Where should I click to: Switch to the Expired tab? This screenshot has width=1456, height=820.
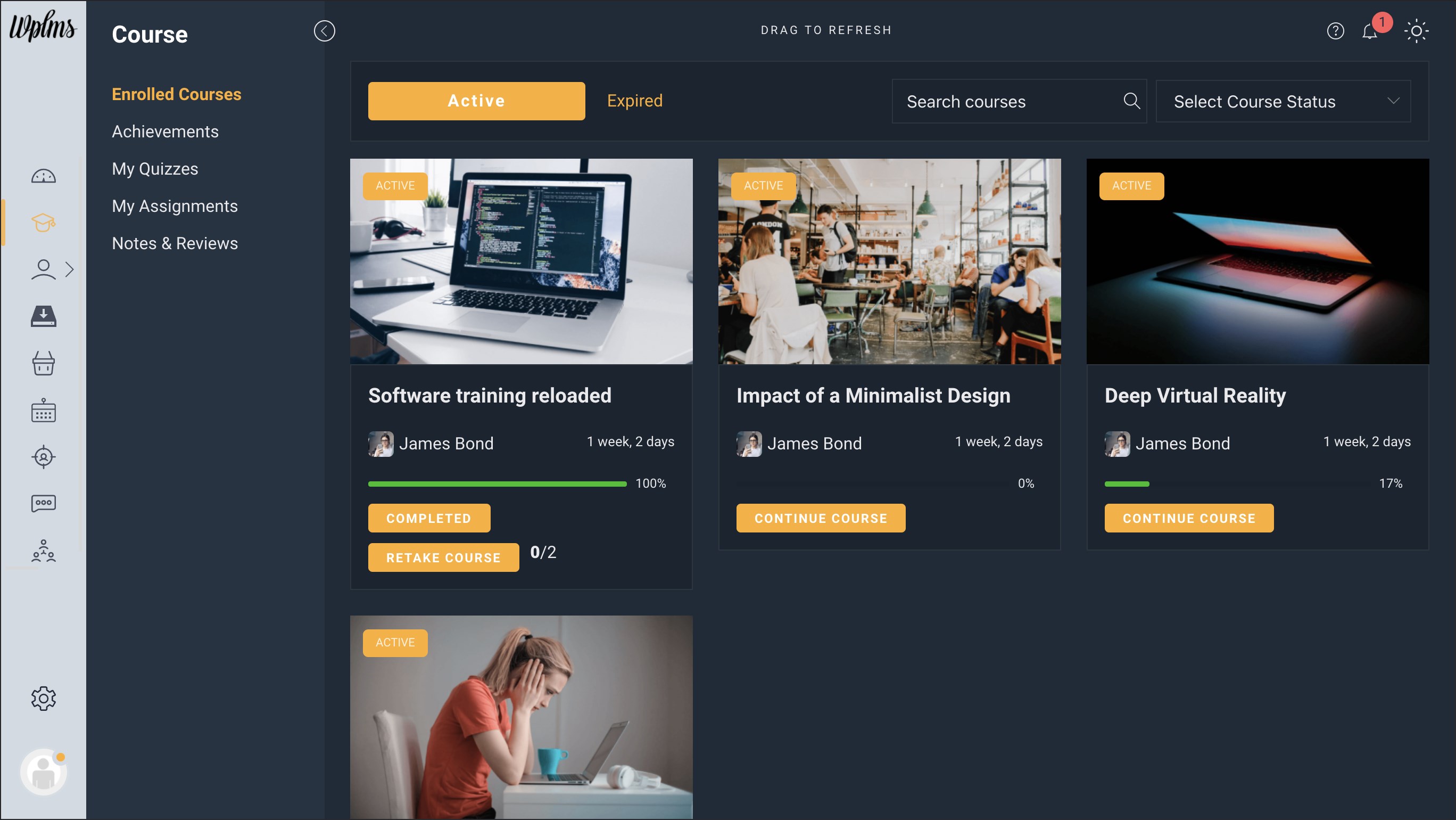coord(634,101)
